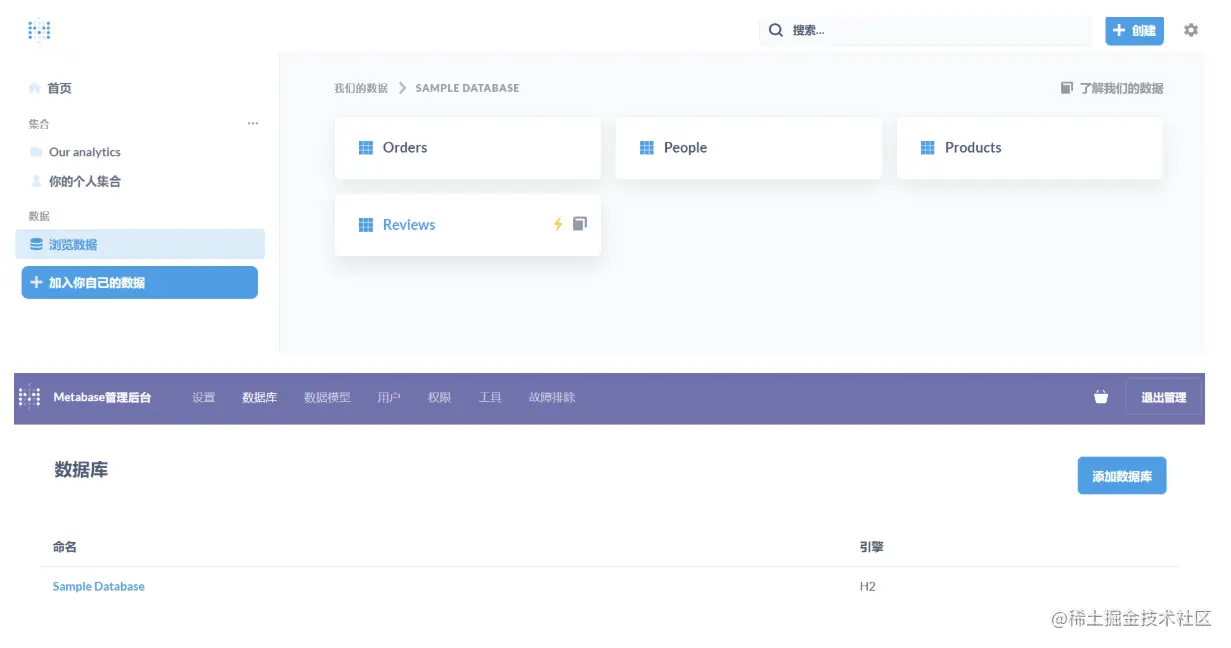Viewport: 1231px width, 648px height.
Task: Click the home icon beside 首页
Action: click(x=35, y=88)
